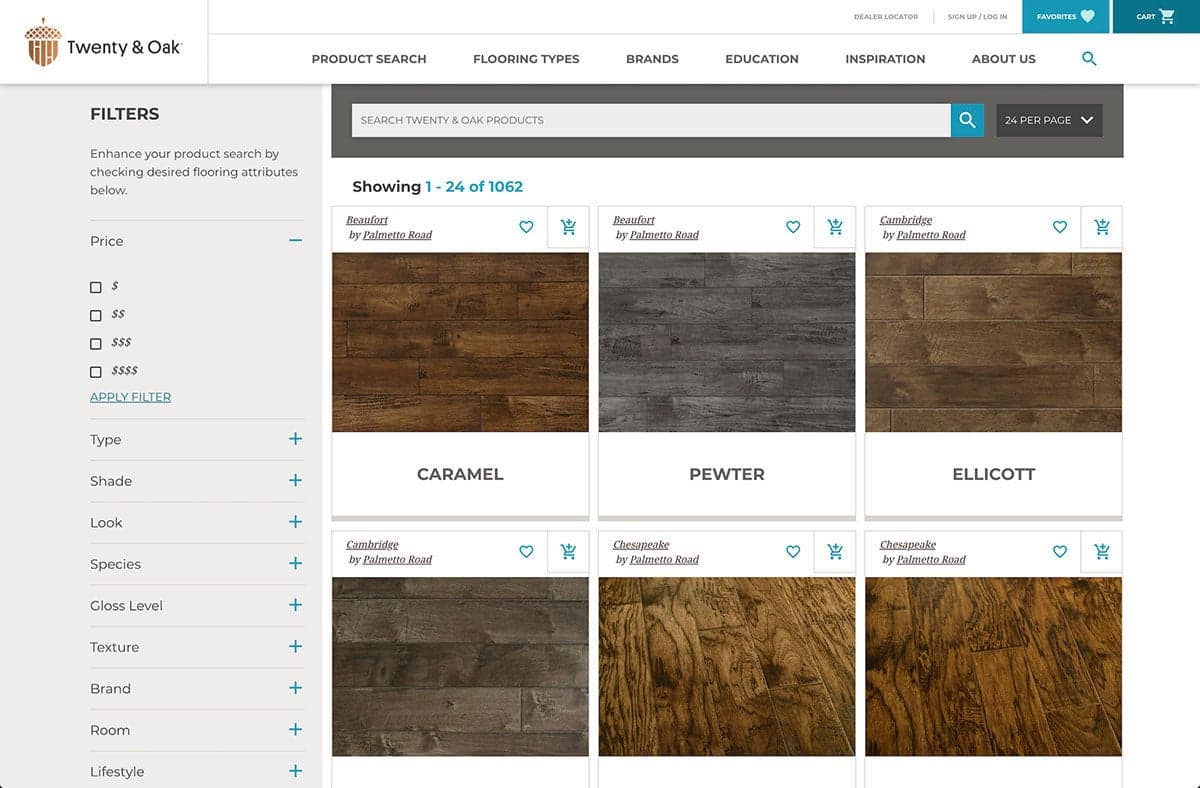1200x788 pixels.
Task: Open the Education menu
Action: [762, 59]
